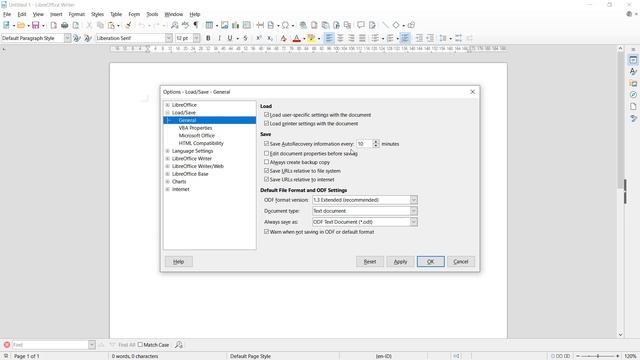Viewport: 640px width, 360px height.
Task: Toggle Save URLs relative to internet
Action: (x=267, y=179)
